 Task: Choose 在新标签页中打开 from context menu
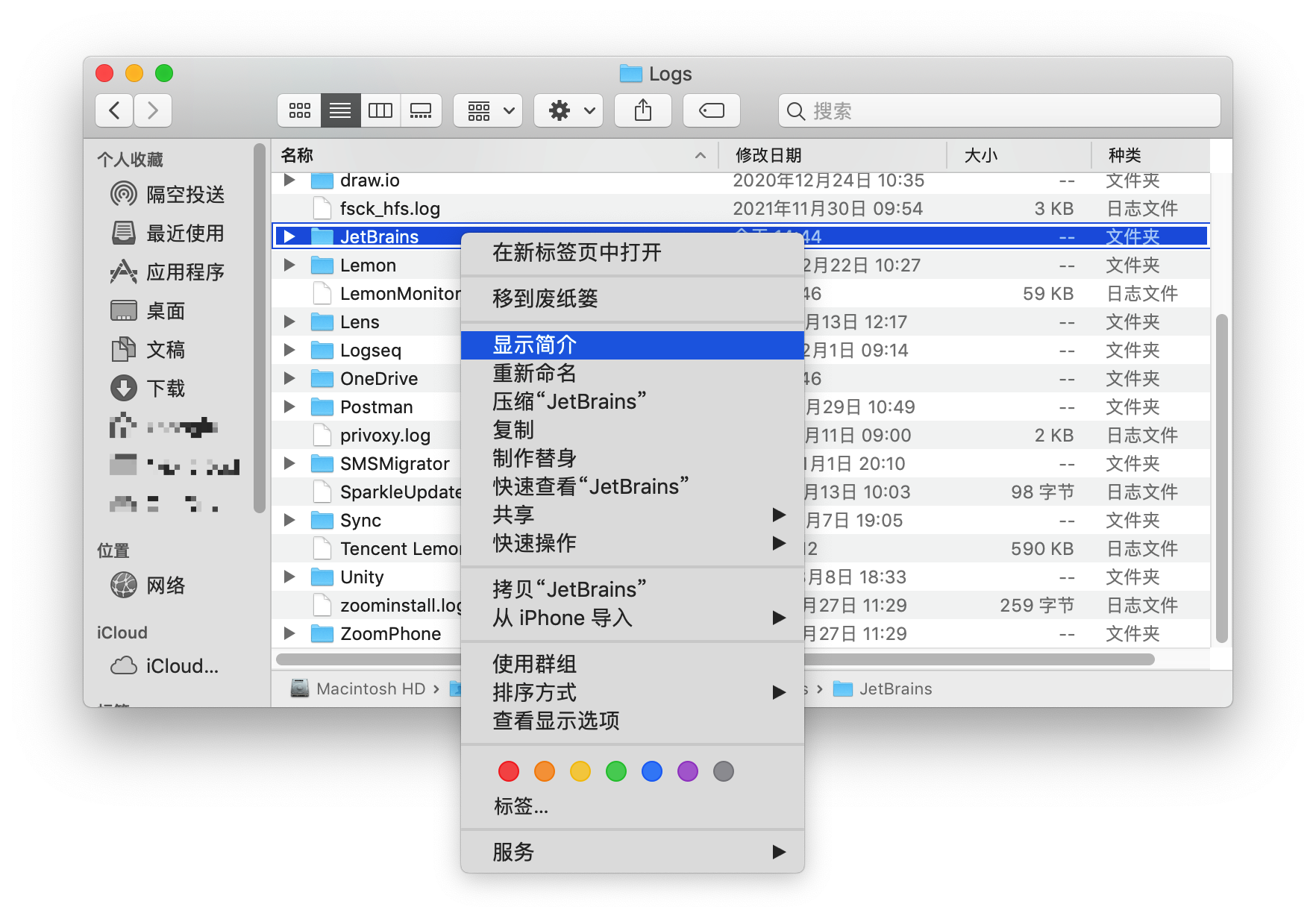coord(633,252)
